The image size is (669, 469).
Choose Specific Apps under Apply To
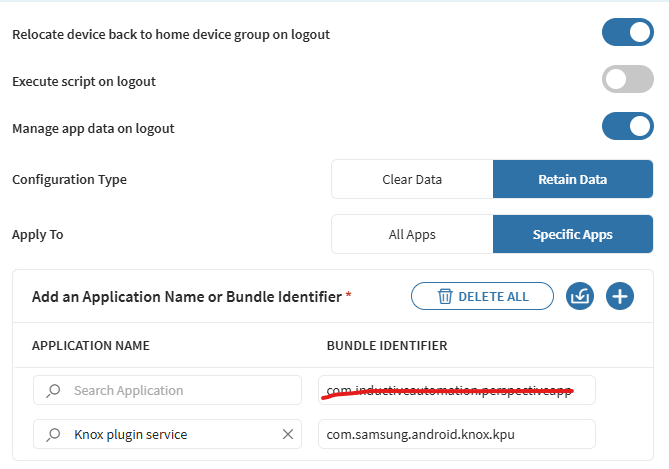[x=572, y=235]
